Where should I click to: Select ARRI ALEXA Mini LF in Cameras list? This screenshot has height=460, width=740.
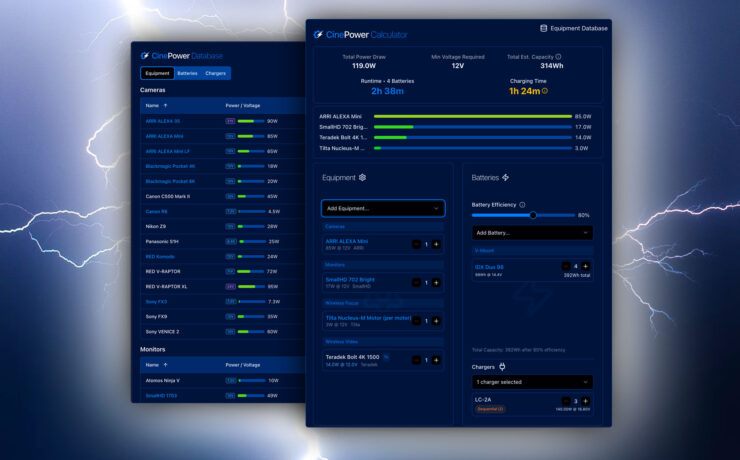(x=167, y=151)
